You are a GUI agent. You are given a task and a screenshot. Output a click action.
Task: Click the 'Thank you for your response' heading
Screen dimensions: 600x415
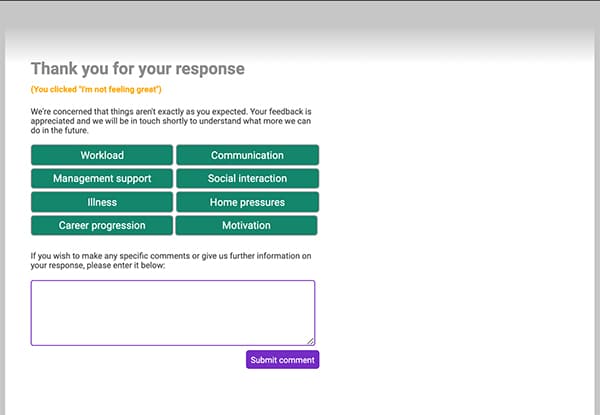[138, 69]
